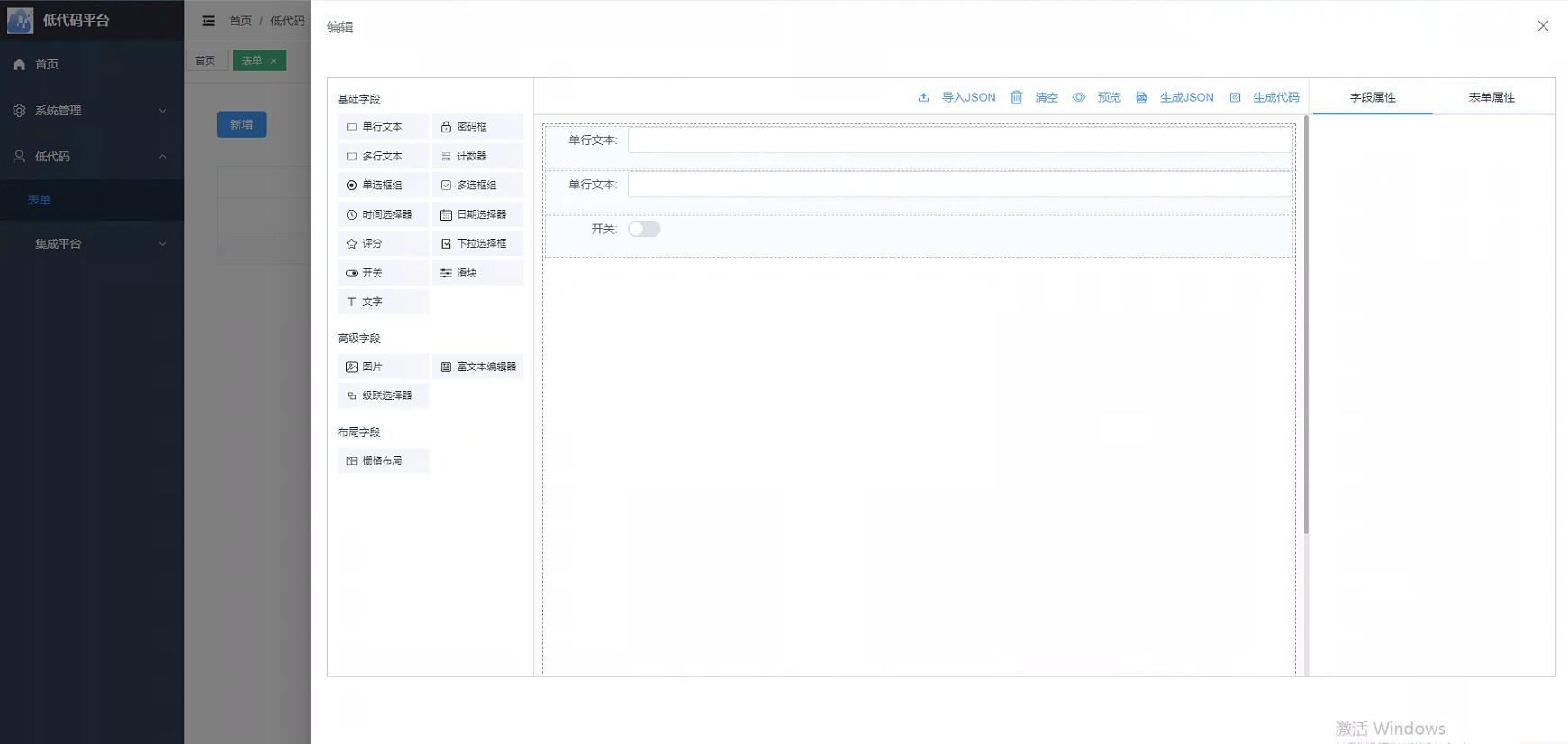Add a 级联选择器 cascader component

coord(383,395)
